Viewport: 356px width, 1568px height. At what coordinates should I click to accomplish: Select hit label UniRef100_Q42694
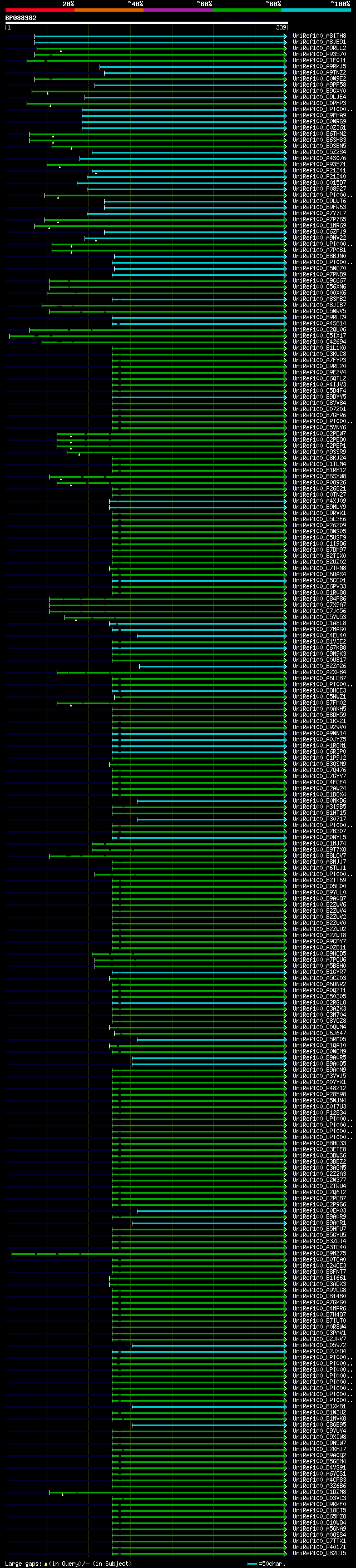[x=319, y=342]
